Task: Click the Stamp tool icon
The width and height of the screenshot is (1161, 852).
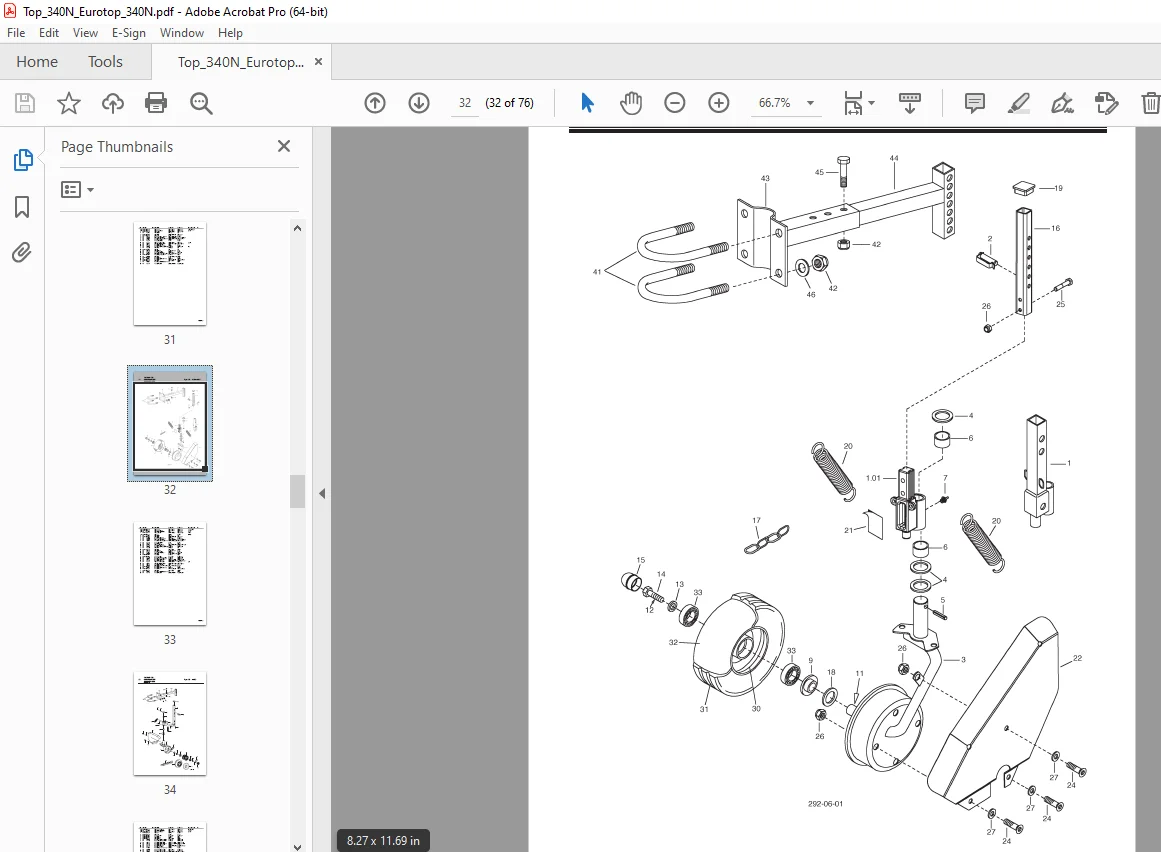Action: [1106, 103]
